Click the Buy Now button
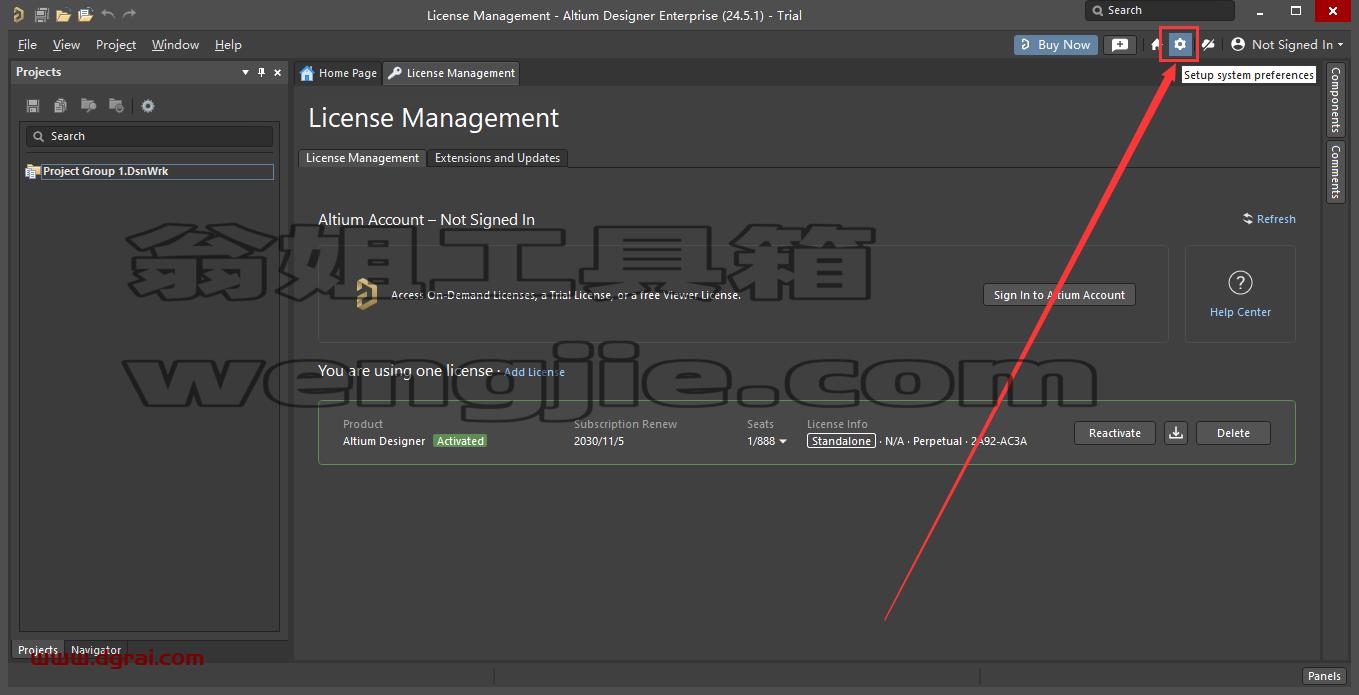 point(1055,45)
